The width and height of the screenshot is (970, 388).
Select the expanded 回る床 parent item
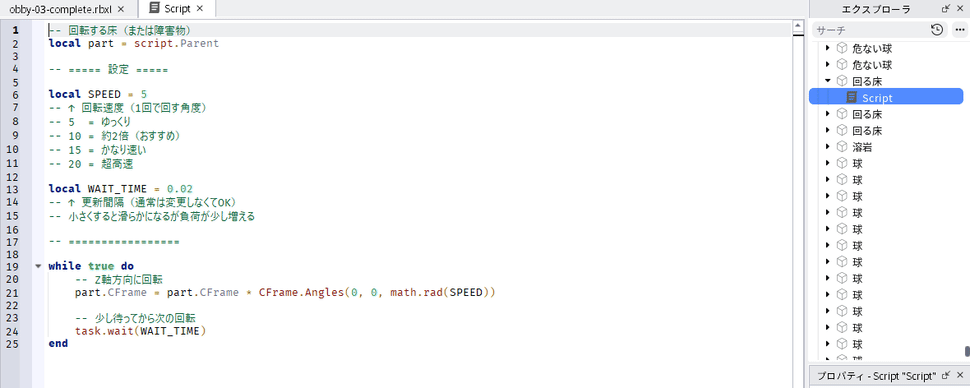(867, 81)
